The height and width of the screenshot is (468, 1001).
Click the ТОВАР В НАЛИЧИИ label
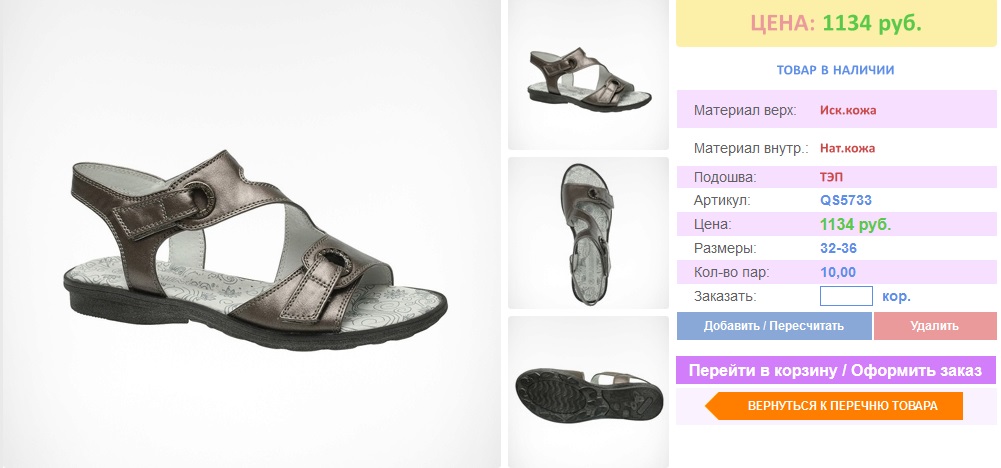point(835,70)
